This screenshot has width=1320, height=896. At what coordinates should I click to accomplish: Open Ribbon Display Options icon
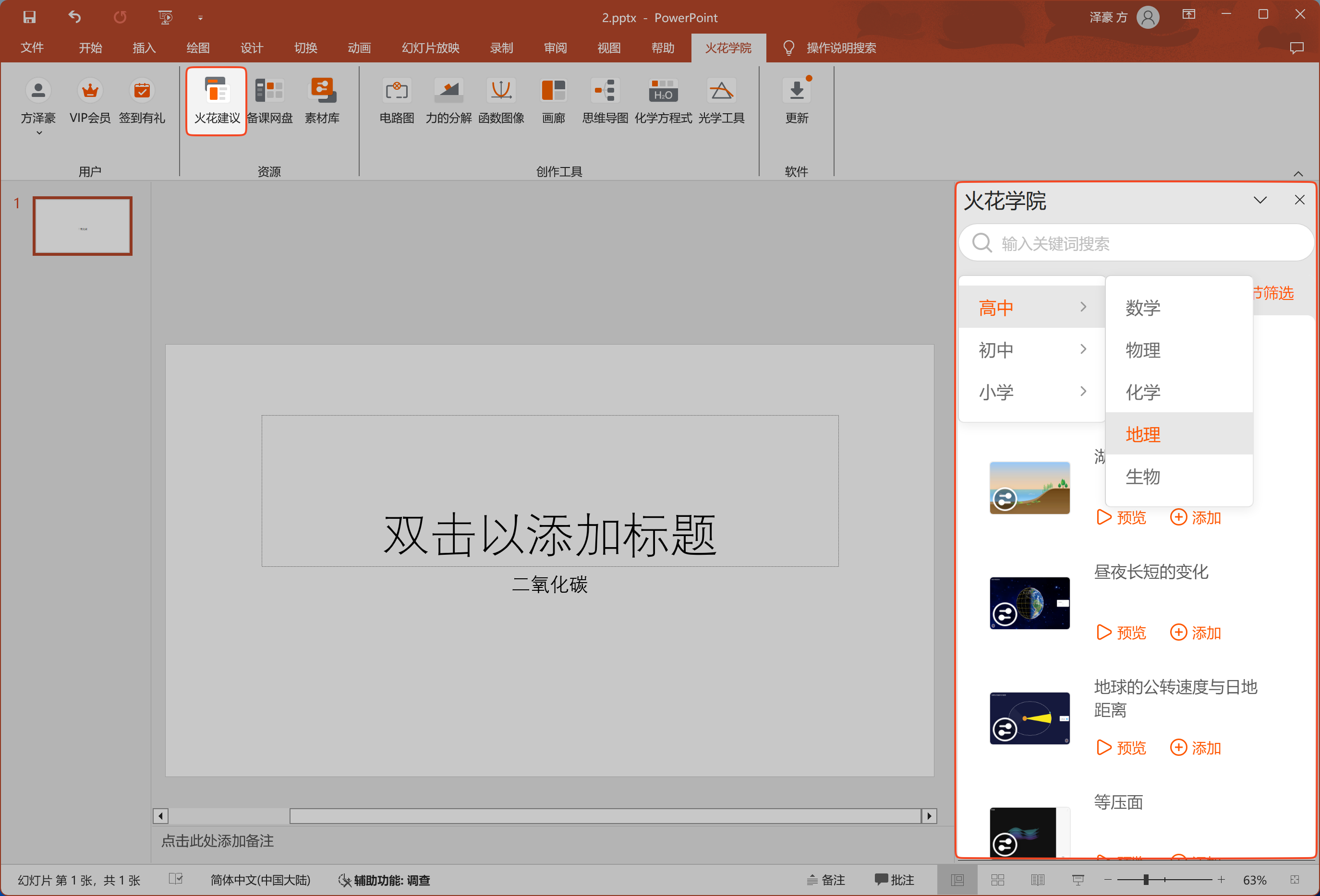pyautogui.click(x=1189, y=14)
